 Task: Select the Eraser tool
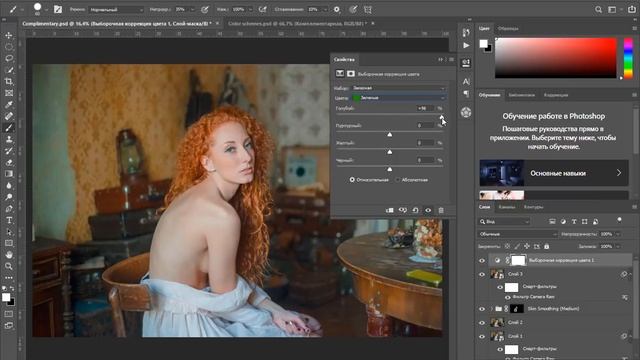[9, 162]
